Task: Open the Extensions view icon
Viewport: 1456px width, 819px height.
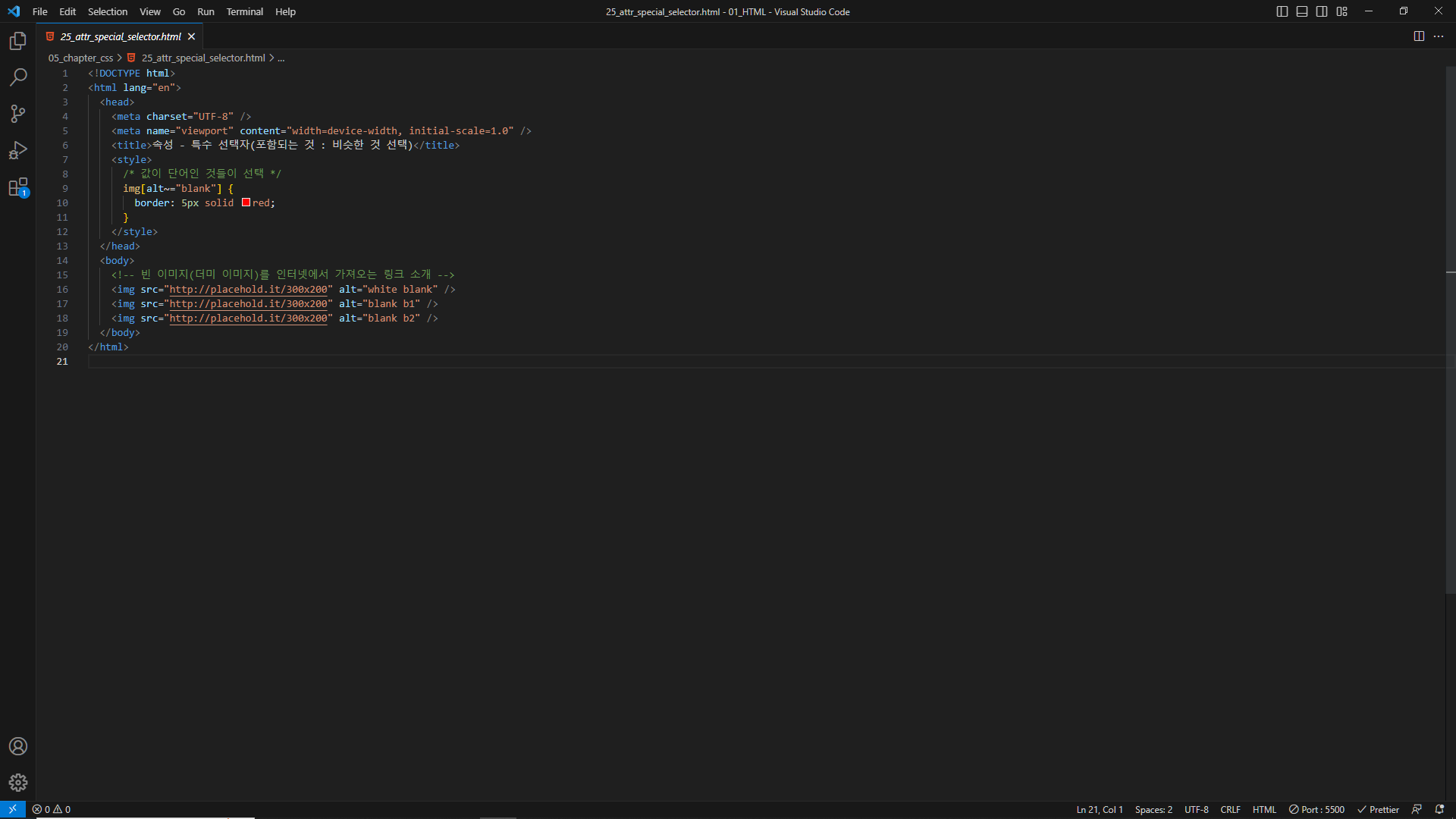Action: pyautogui.click(x=18, y=187)
